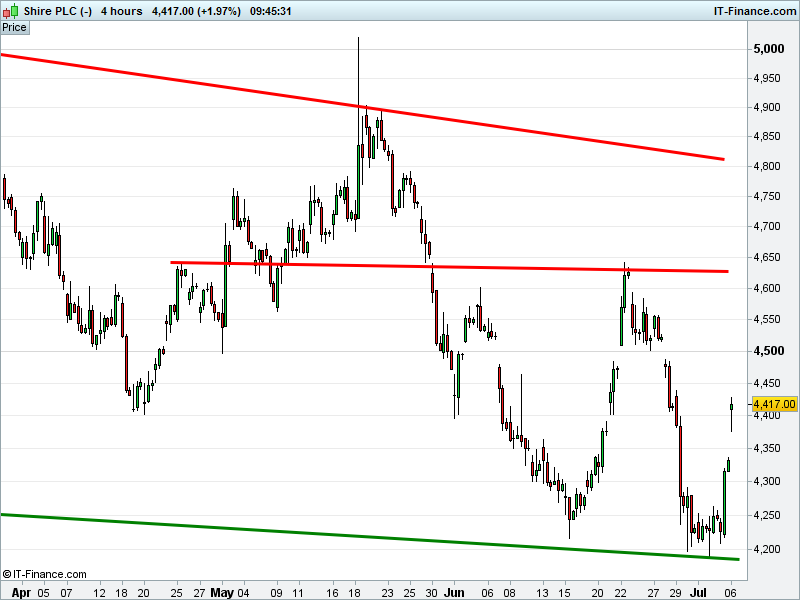Open the IT-Finance.com link at top right

pyautogui.click(x=755, y=11)
